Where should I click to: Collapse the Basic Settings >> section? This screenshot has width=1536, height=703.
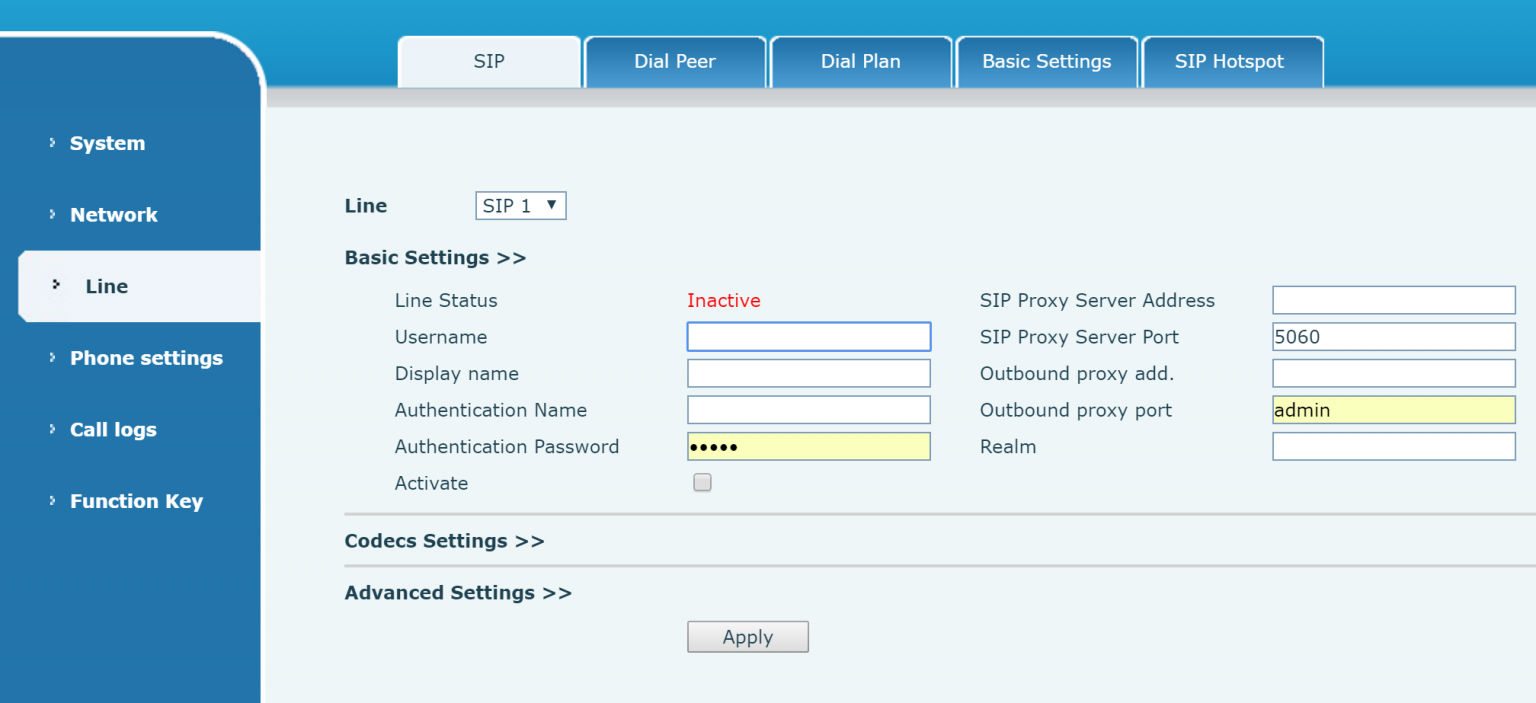pos(435,258)
